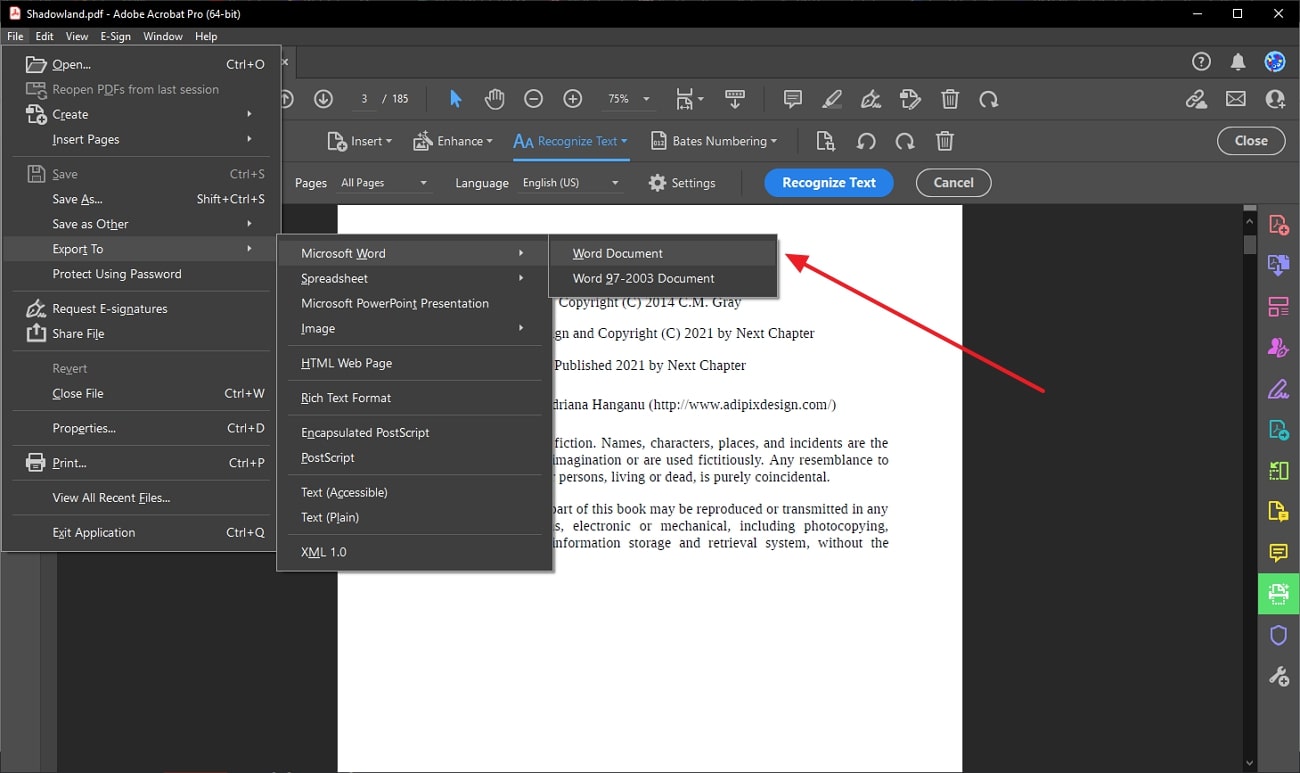
Task: Click Print... in File menu
Action: click(x=141, y=463)
